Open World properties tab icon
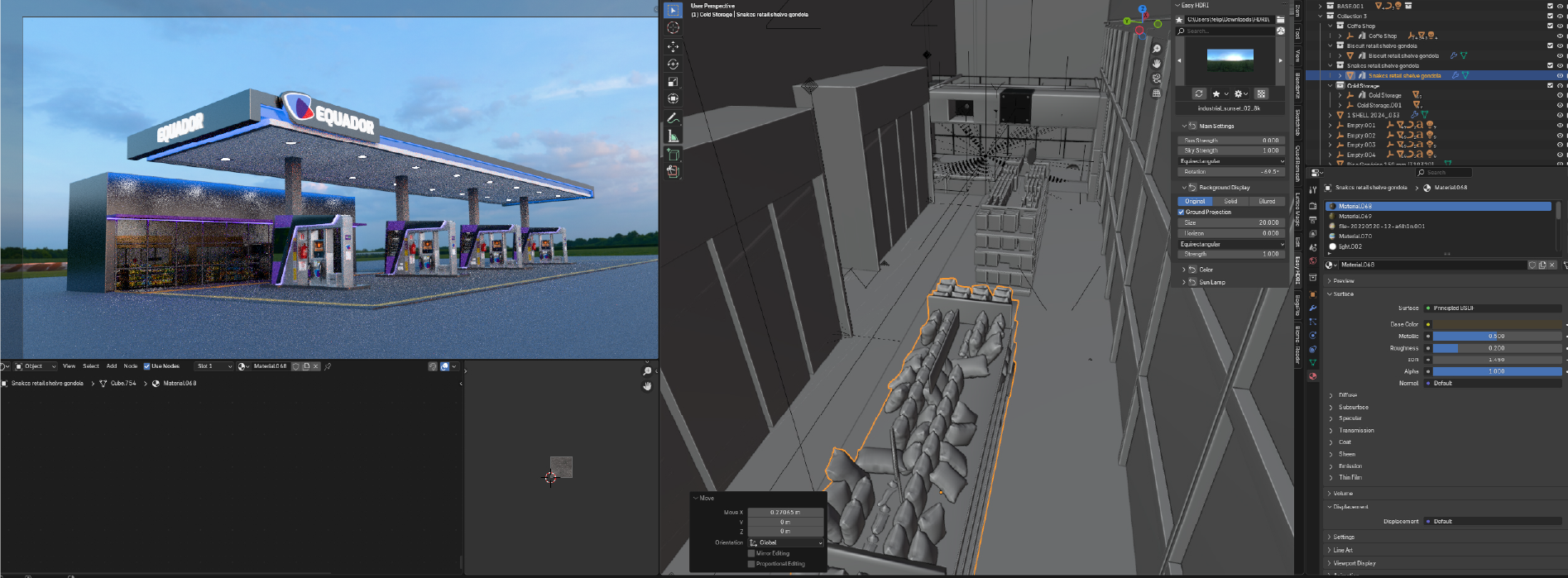 pyautogui.click(x=1312, y=260)
